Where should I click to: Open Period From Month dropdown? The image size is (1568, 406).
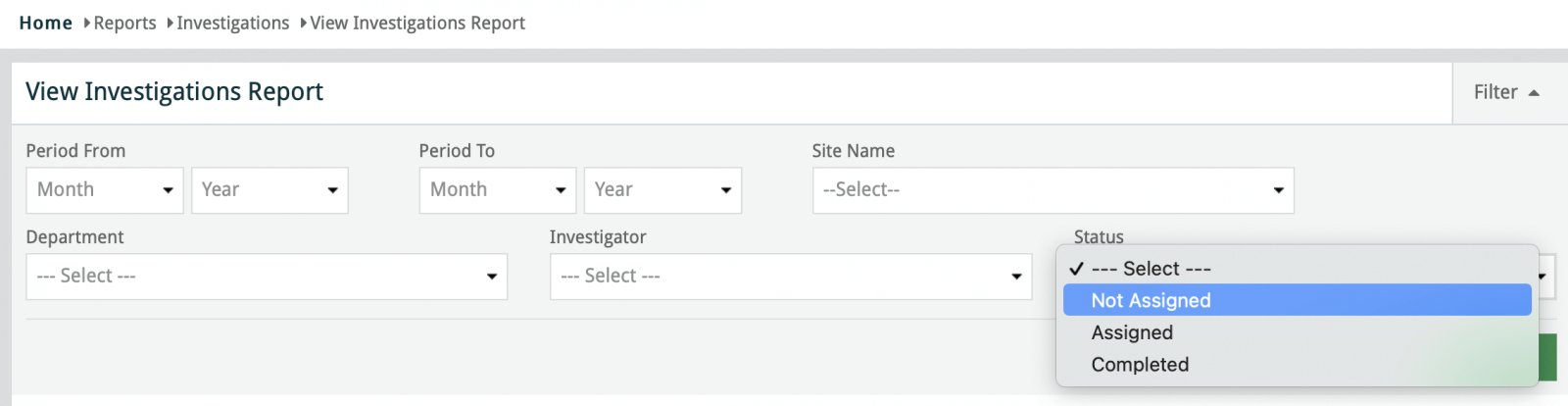click(104, 190)
